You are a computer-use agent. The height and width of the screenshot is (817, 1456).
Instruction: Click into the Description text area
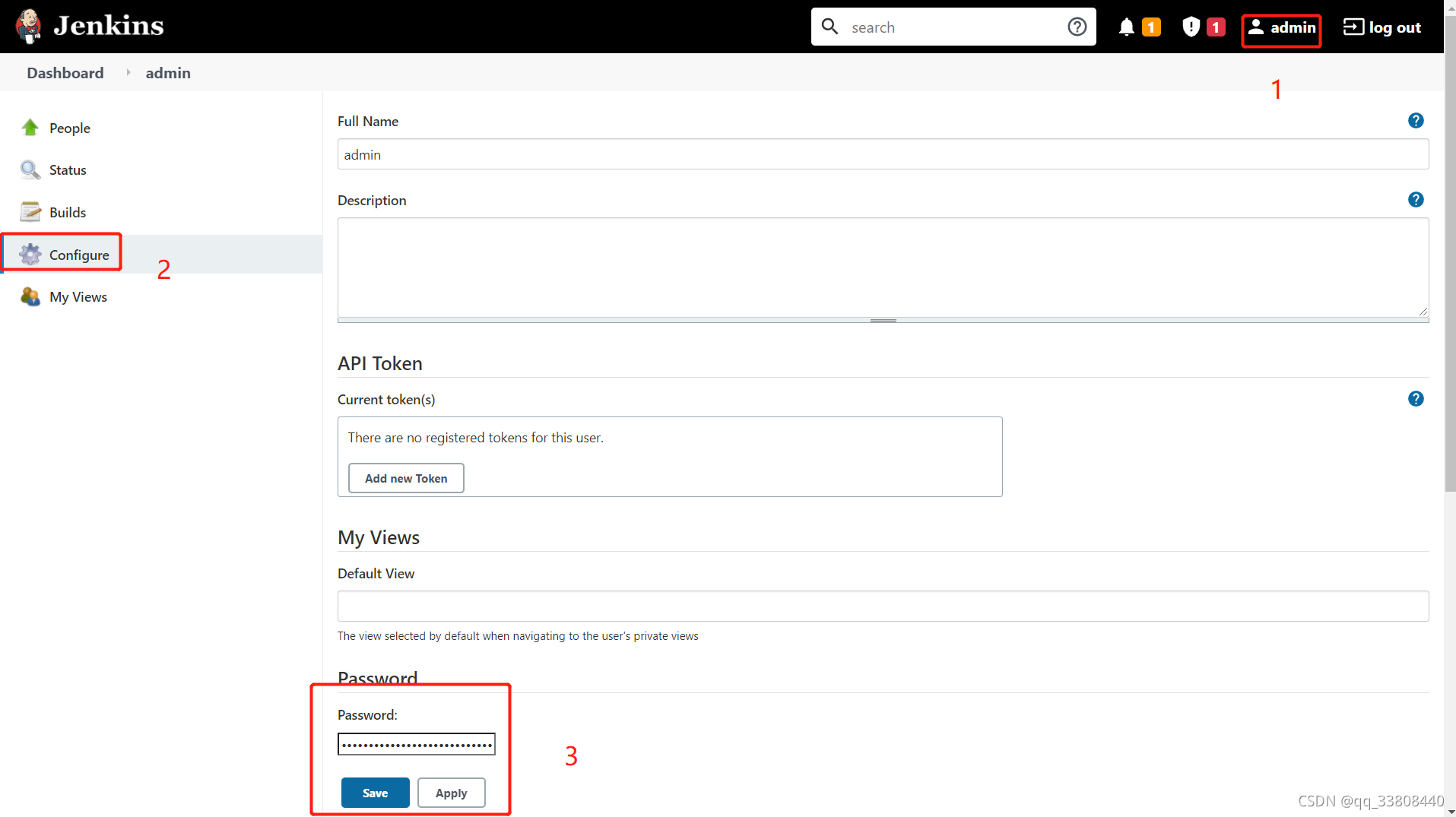(883, 267)
